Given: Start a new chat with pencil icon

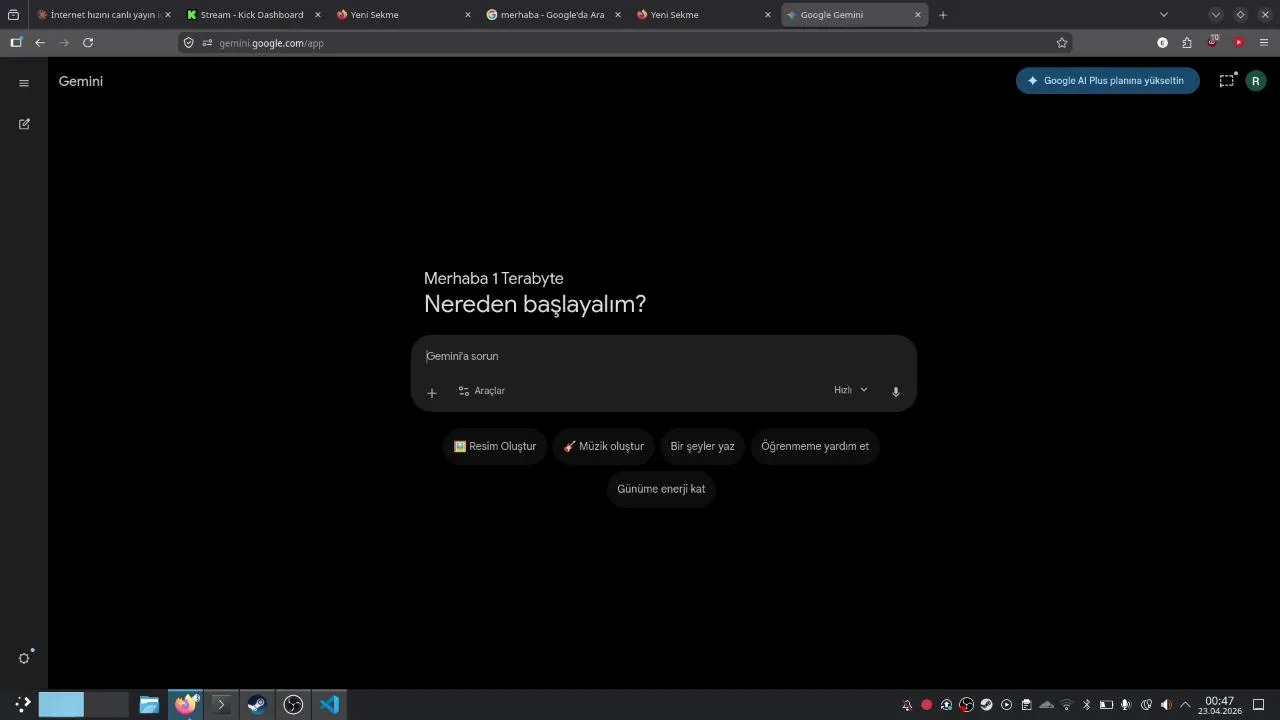Looking at the screenshot, I should 24,124.
